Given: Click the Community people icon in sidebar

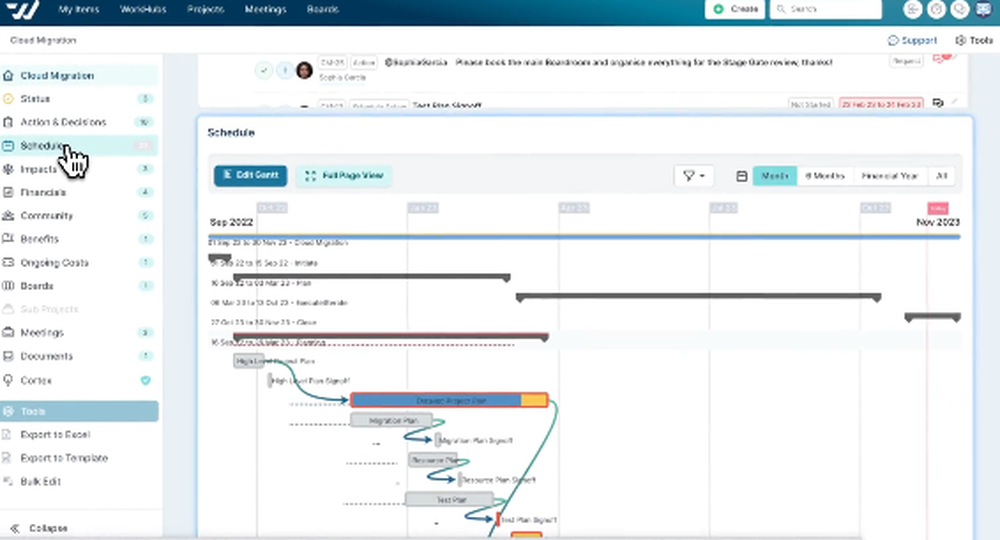Looking at the screenshot, I should [8, 215].
